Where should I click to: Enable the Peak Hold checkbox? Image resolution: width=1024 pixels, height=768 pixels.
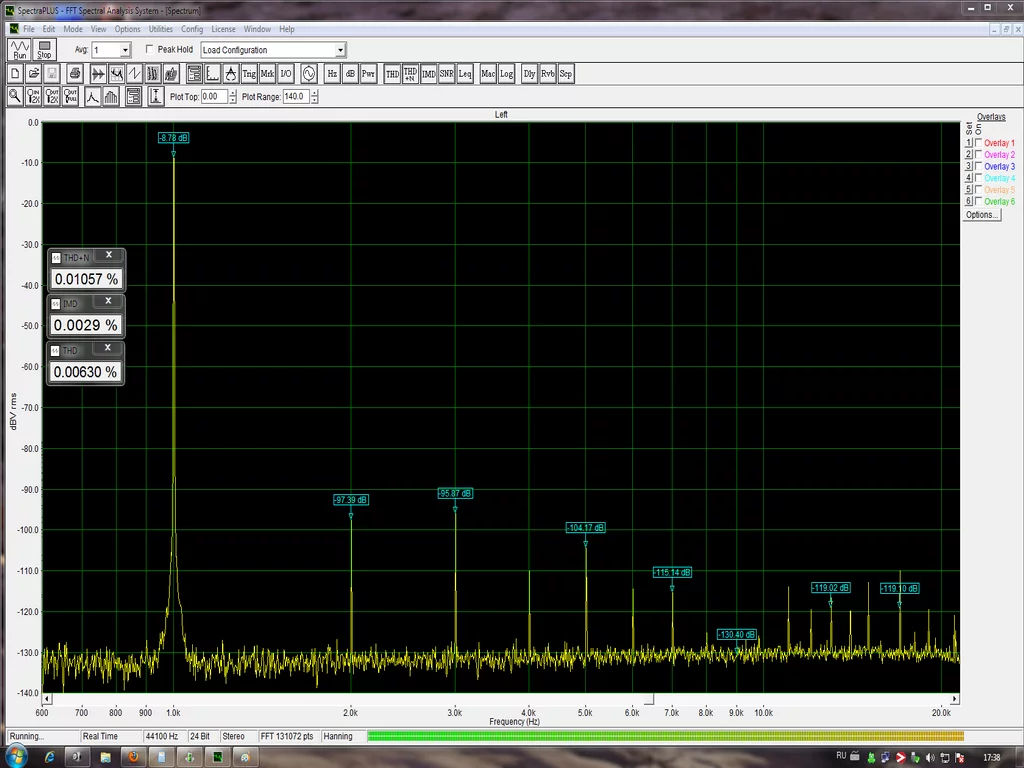(150, 49)
